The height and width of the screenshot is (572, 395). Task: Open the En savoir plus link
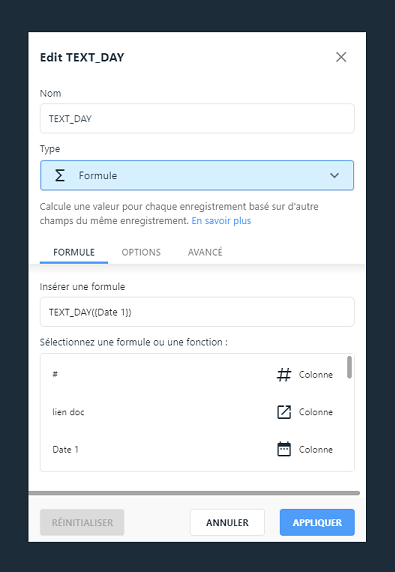[x=221, y=221]
